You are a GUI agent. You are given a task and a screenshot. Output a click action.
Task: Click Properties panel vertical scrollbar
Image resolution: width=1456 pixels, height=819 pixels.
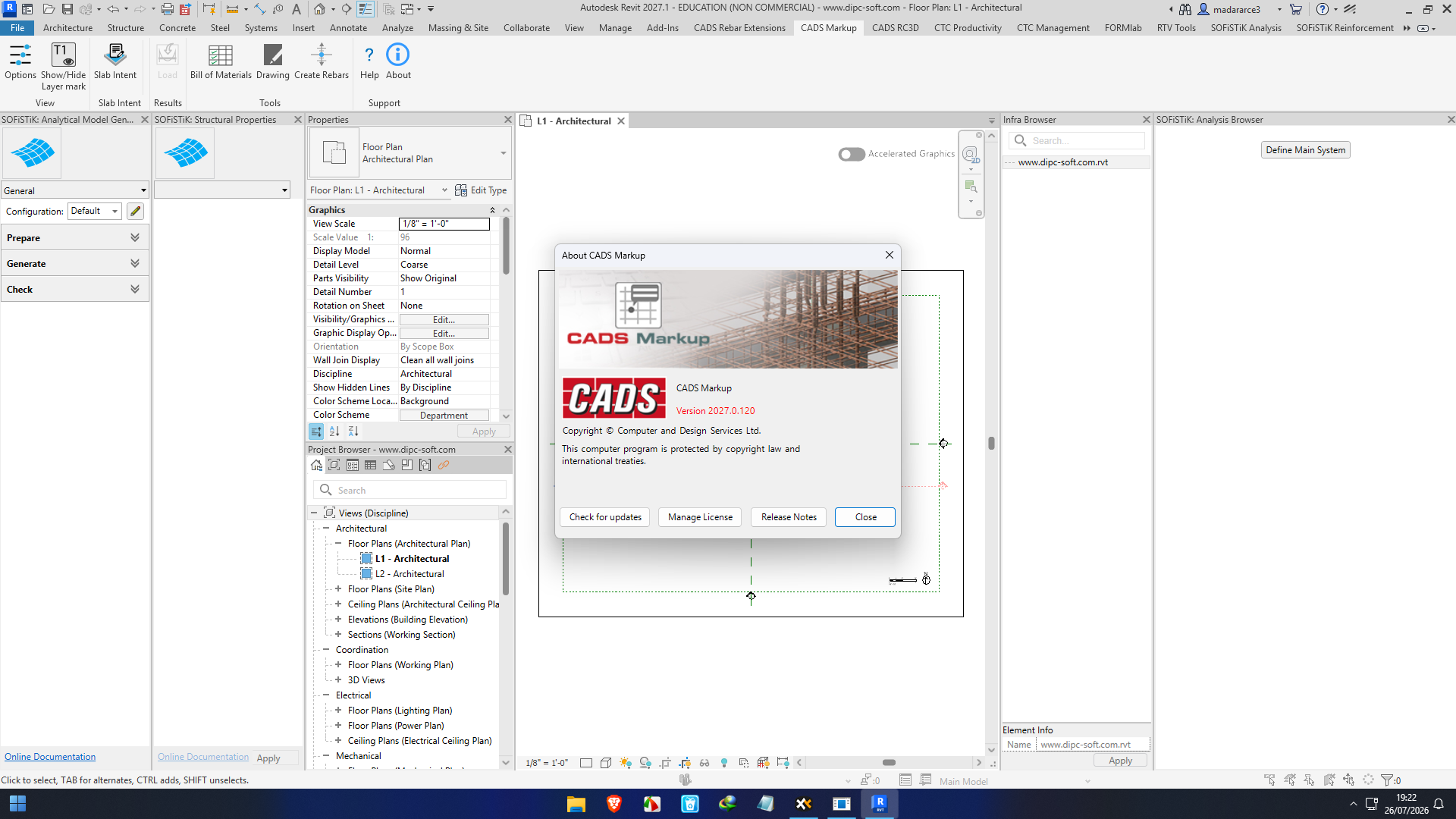(506, 247)
